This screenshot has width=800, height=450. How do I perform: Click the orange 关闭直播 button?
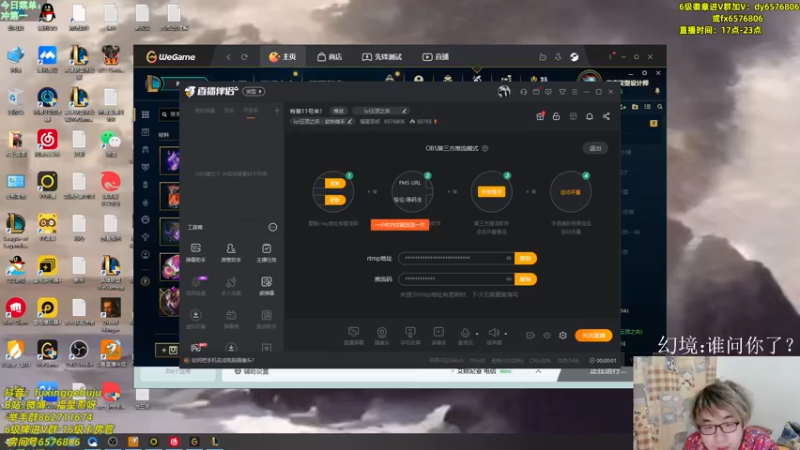coord(593,335)
